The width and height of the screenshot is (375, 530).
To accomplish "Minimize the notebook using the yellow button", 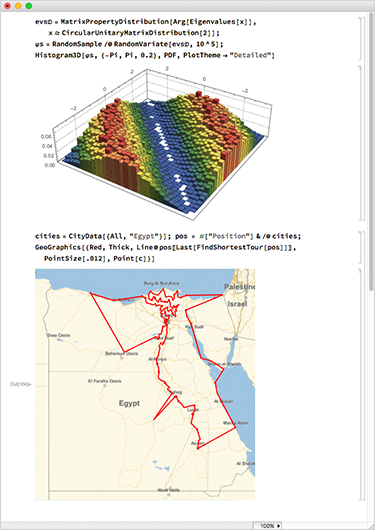I will point(18,6).
